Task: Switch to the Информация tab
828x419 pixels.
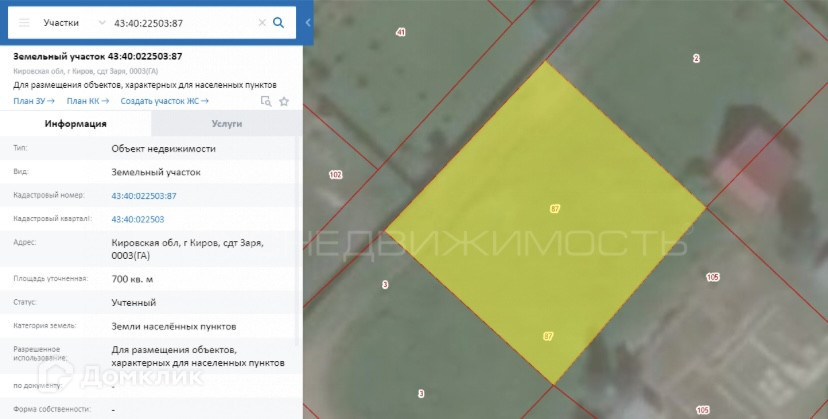Action: click(x=76, y=124)
